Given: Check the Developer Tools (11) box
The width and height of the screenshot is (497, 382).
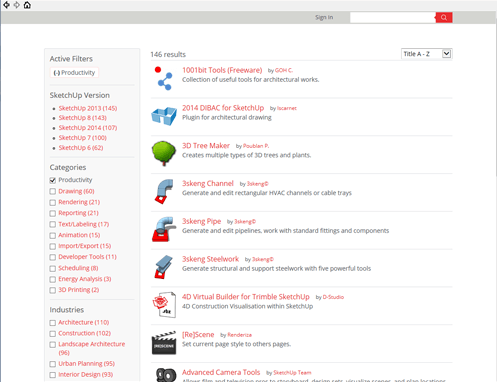Looking at the screenshot, I should tap(53, 257).
